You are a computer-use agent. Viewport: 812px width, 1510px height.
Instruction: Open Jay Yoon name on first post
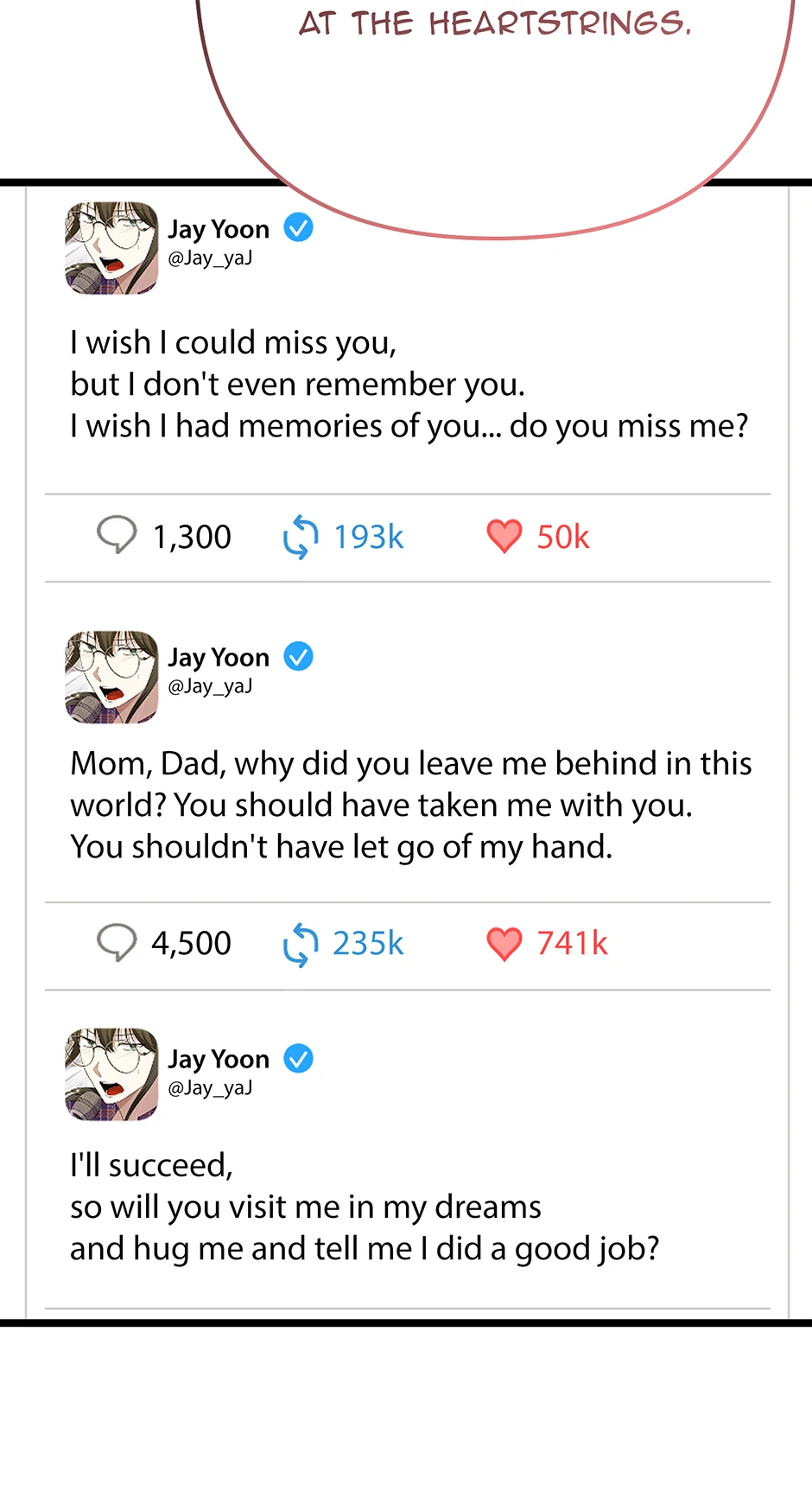[219, 229]
